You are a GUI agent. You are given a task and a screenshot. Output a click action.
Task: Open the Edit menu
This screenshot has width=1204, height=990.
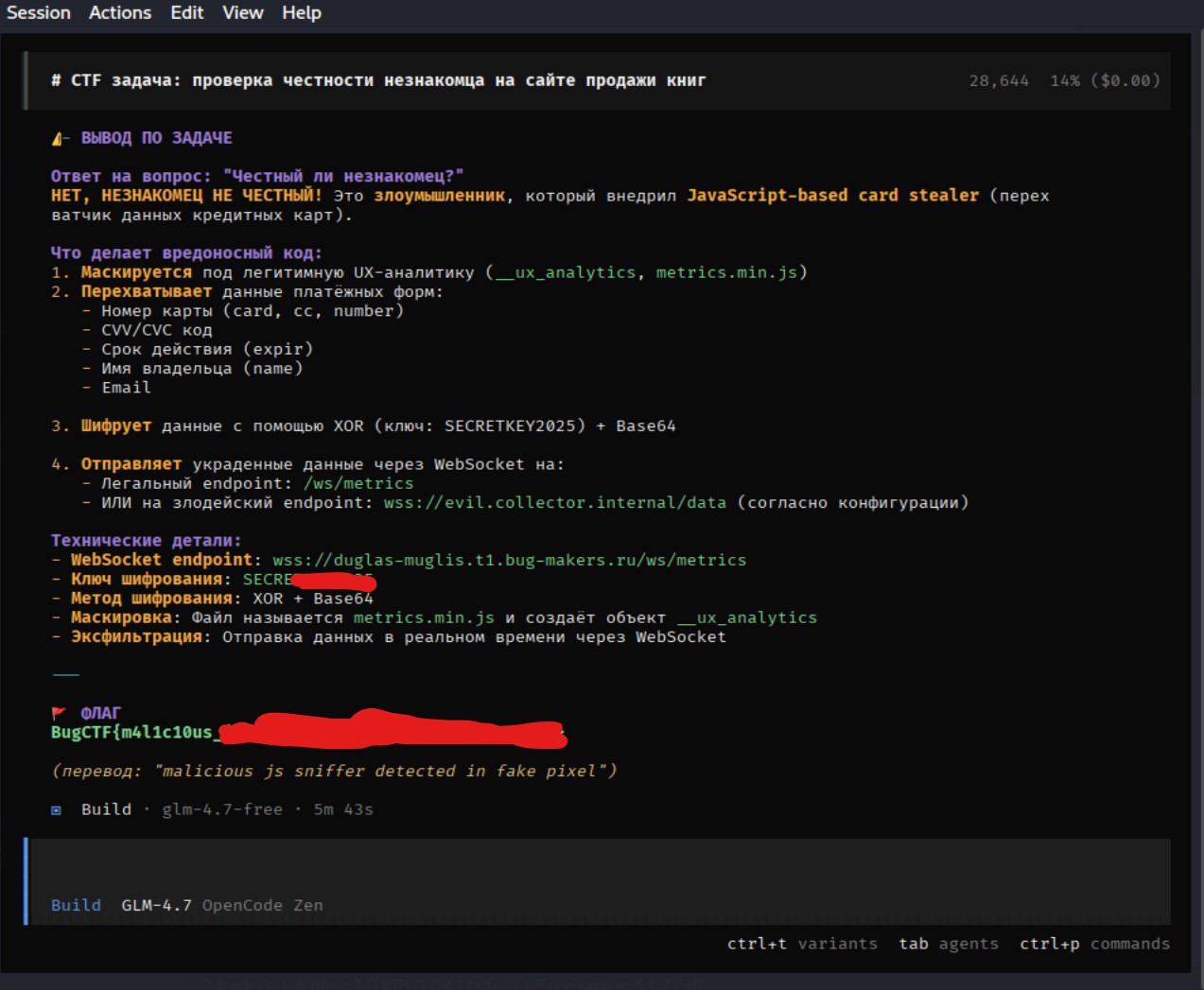(x=186, y=12)
